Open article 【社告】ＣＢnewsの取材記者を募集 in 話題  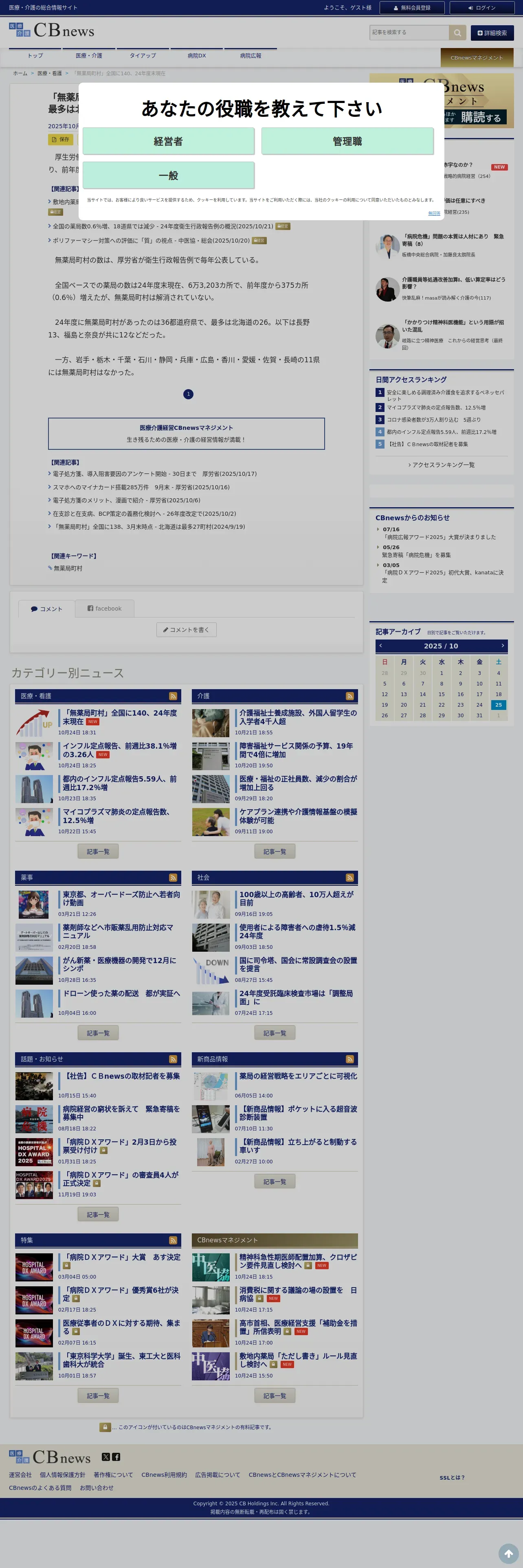(x=121, y=1076)
